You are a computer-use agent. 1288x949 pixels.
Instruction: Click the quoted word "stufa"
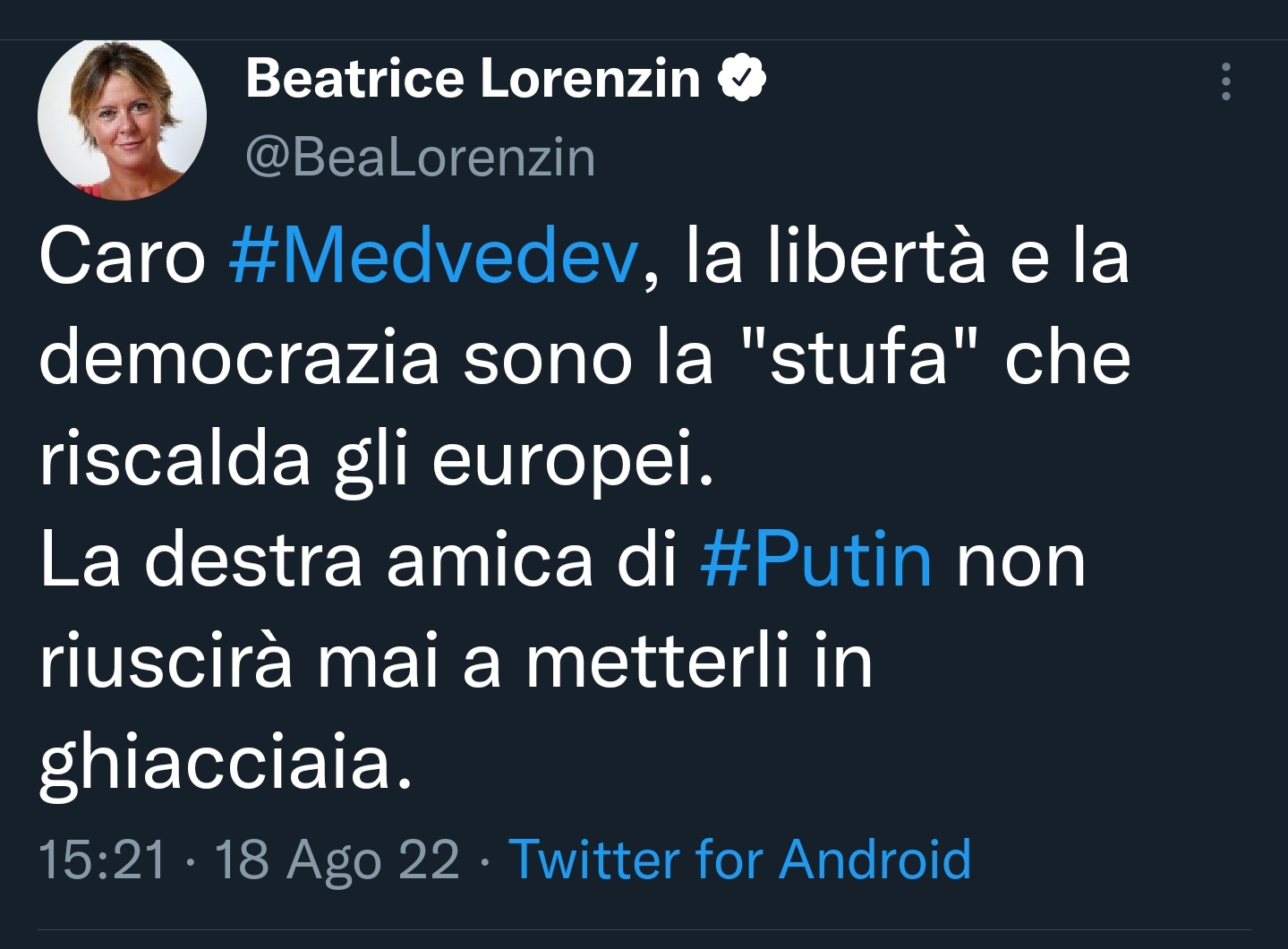857,357
